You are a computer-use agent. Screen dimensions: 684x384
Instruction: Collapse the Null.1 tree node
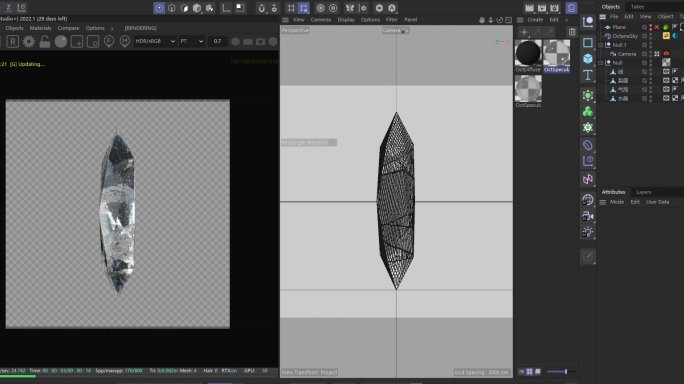pos(601,45)
